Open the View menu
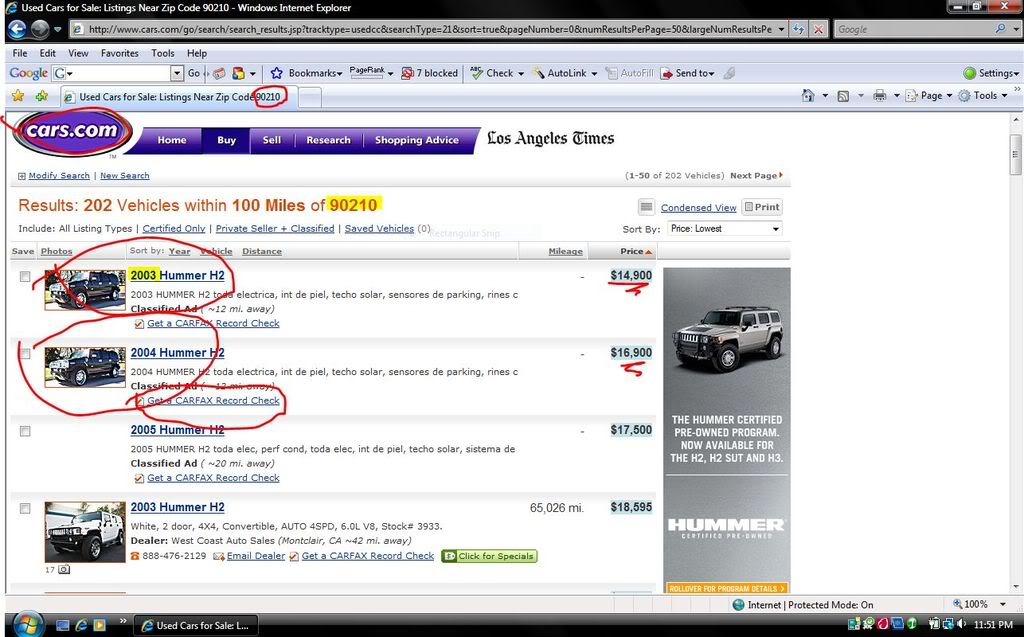 pyautogui.click(x=78, y=53)
